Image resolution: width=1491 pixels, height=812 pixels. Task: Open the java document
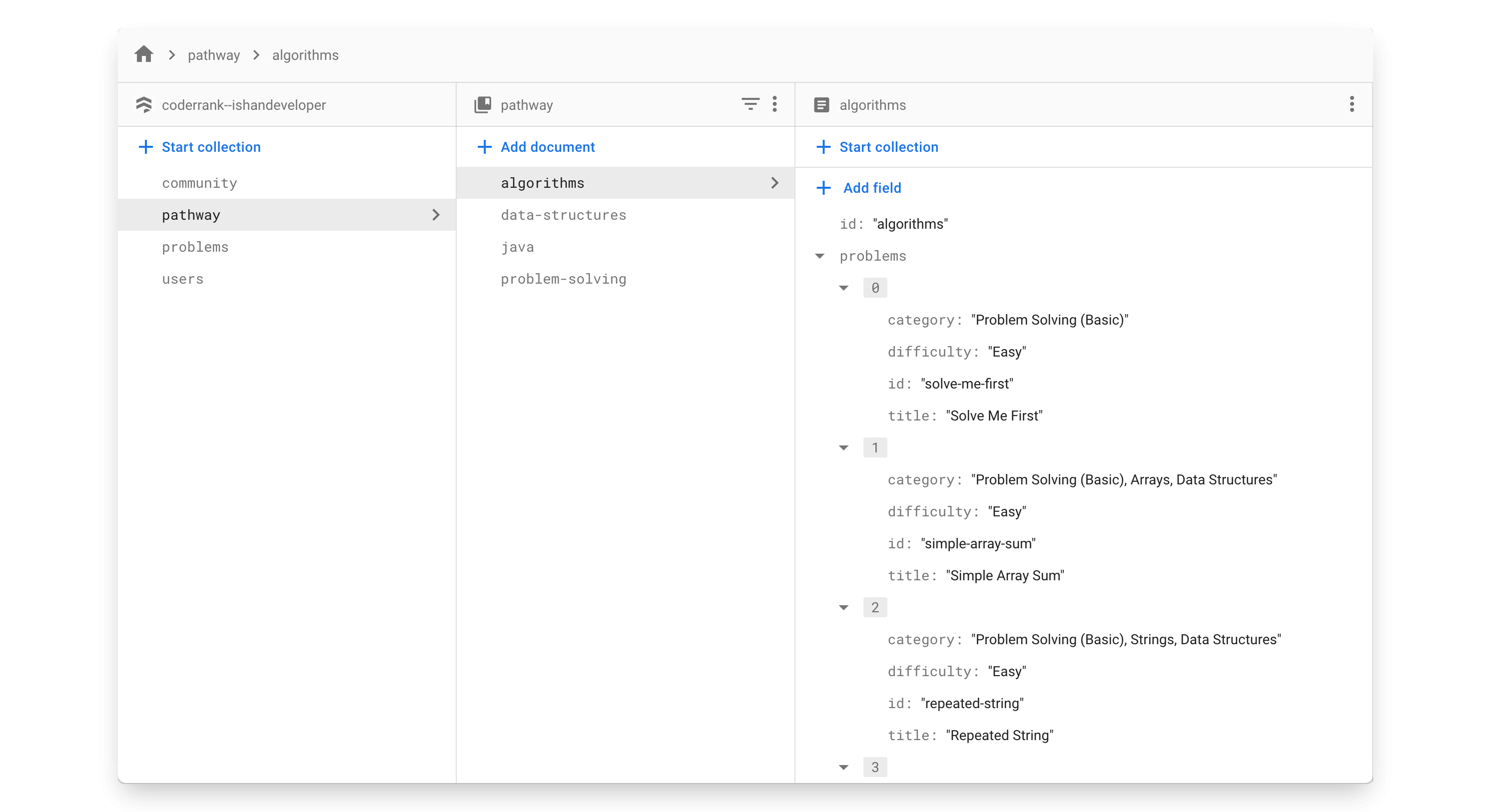[518, 247]
